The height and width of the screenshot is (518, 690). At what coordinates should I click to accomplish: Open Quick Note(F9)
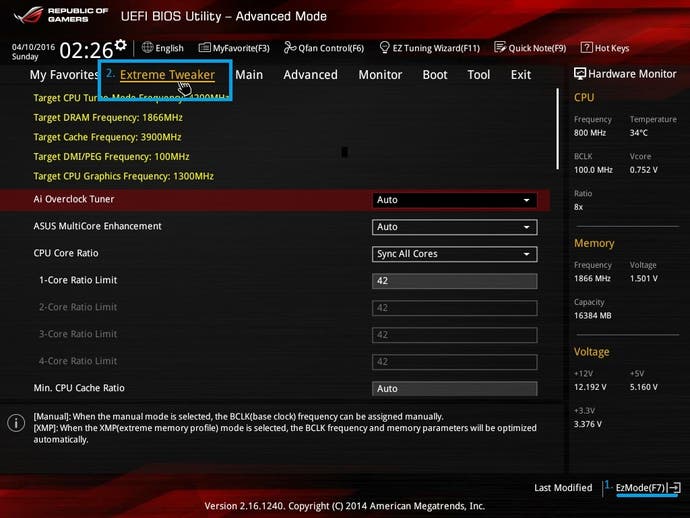click(x=530, y=48)
